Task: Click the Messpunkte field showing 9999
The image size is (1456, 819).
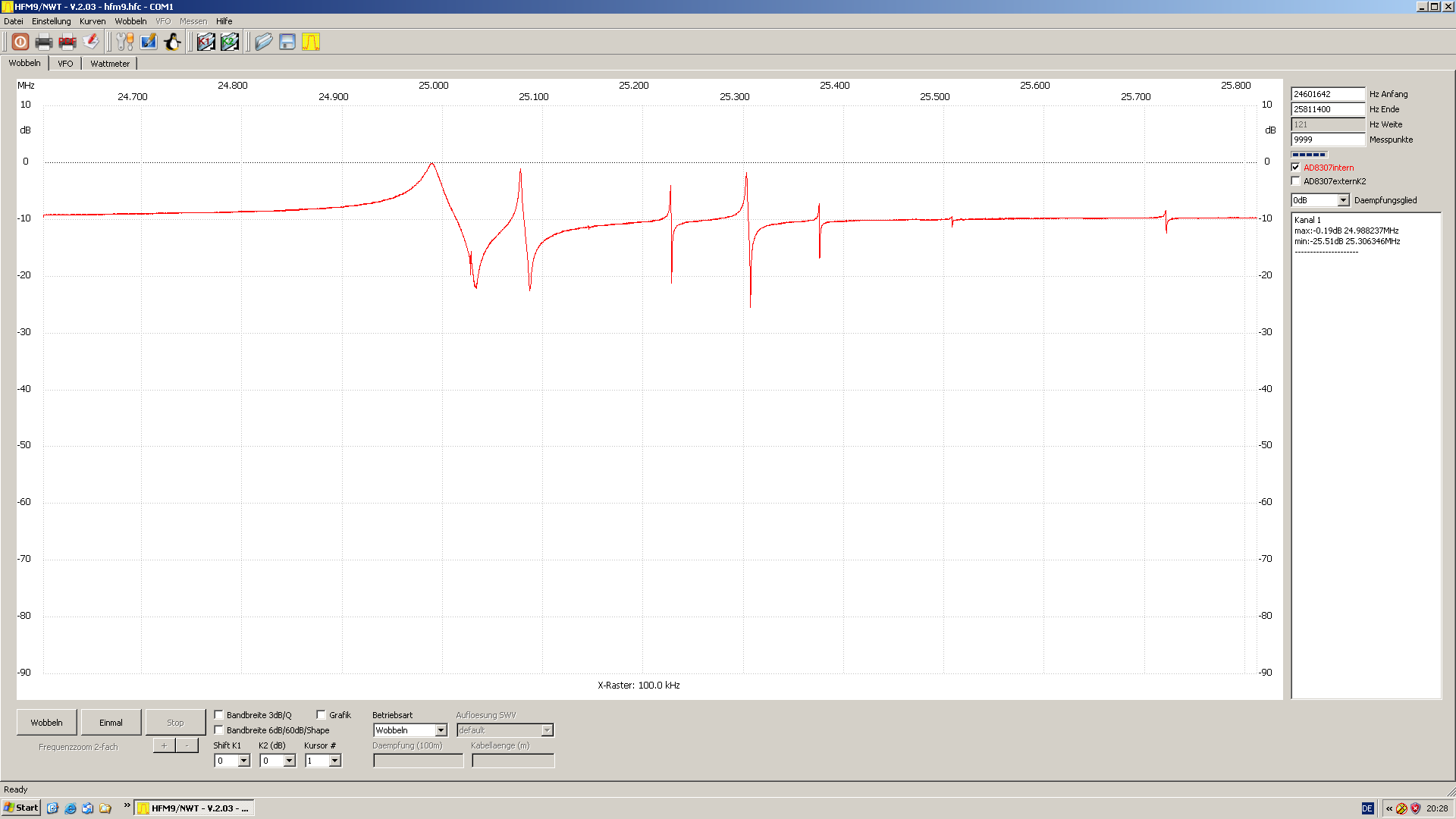Action: pos(1328,140)
